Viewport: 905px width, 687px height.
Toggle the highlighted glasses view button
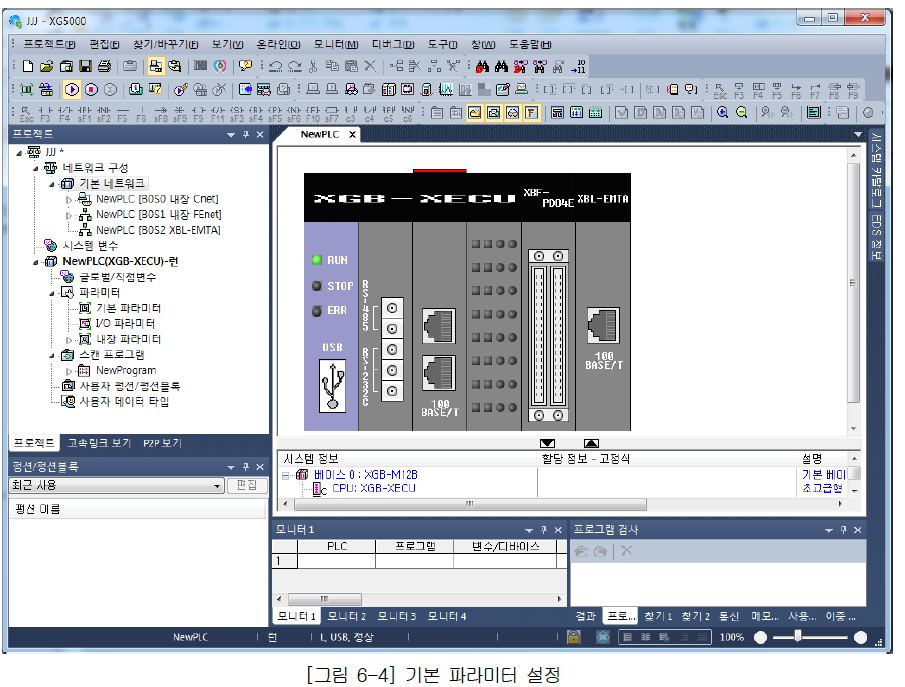513,113
